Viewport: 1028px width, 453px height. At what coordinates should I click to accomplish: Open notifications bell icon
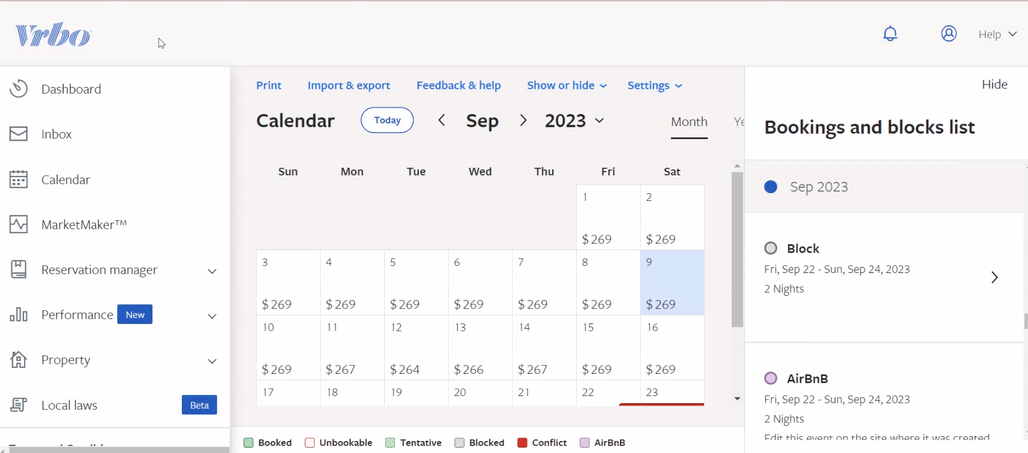890,34
